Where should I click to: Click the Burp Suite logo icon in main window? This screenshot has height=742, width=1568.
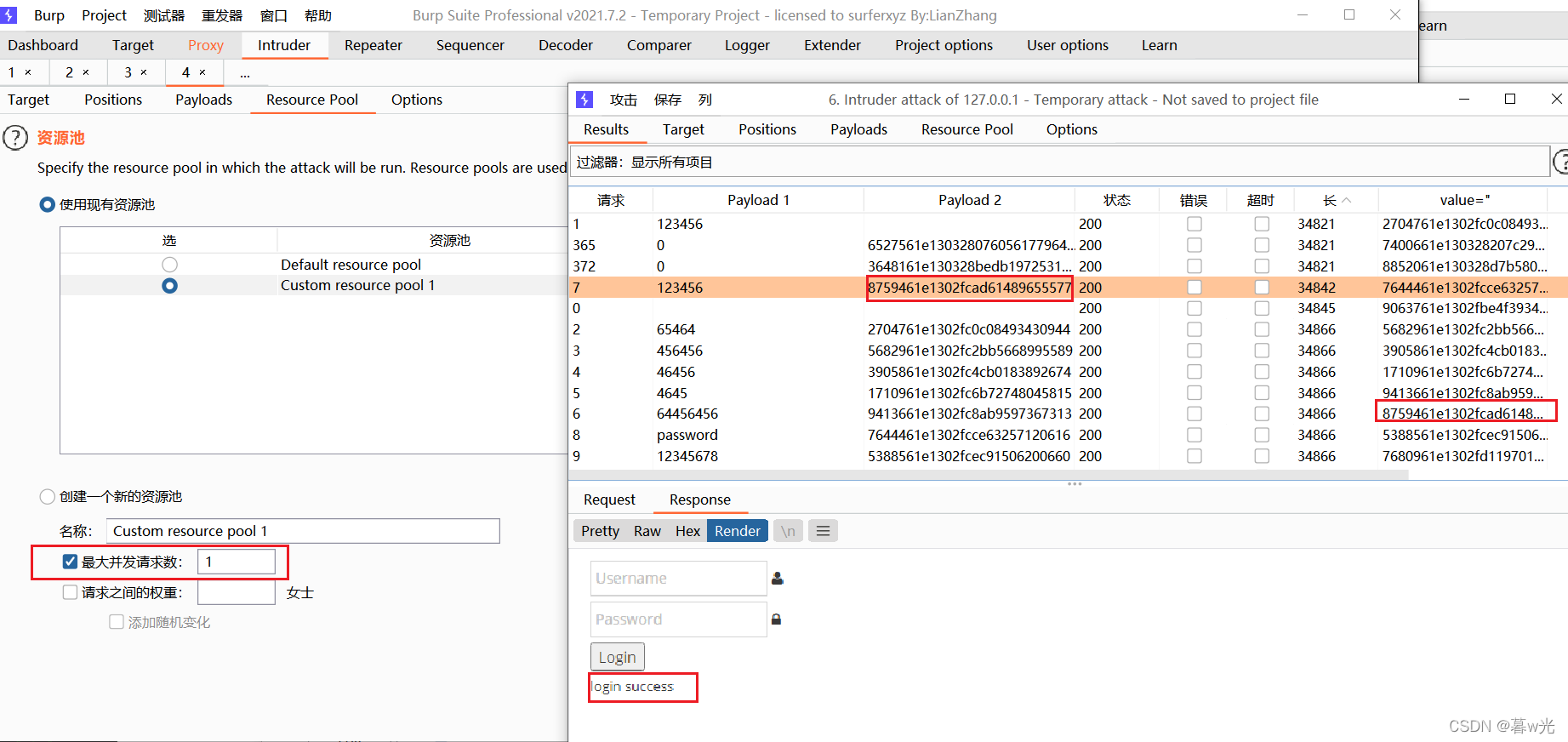click(x=9, y=15)
